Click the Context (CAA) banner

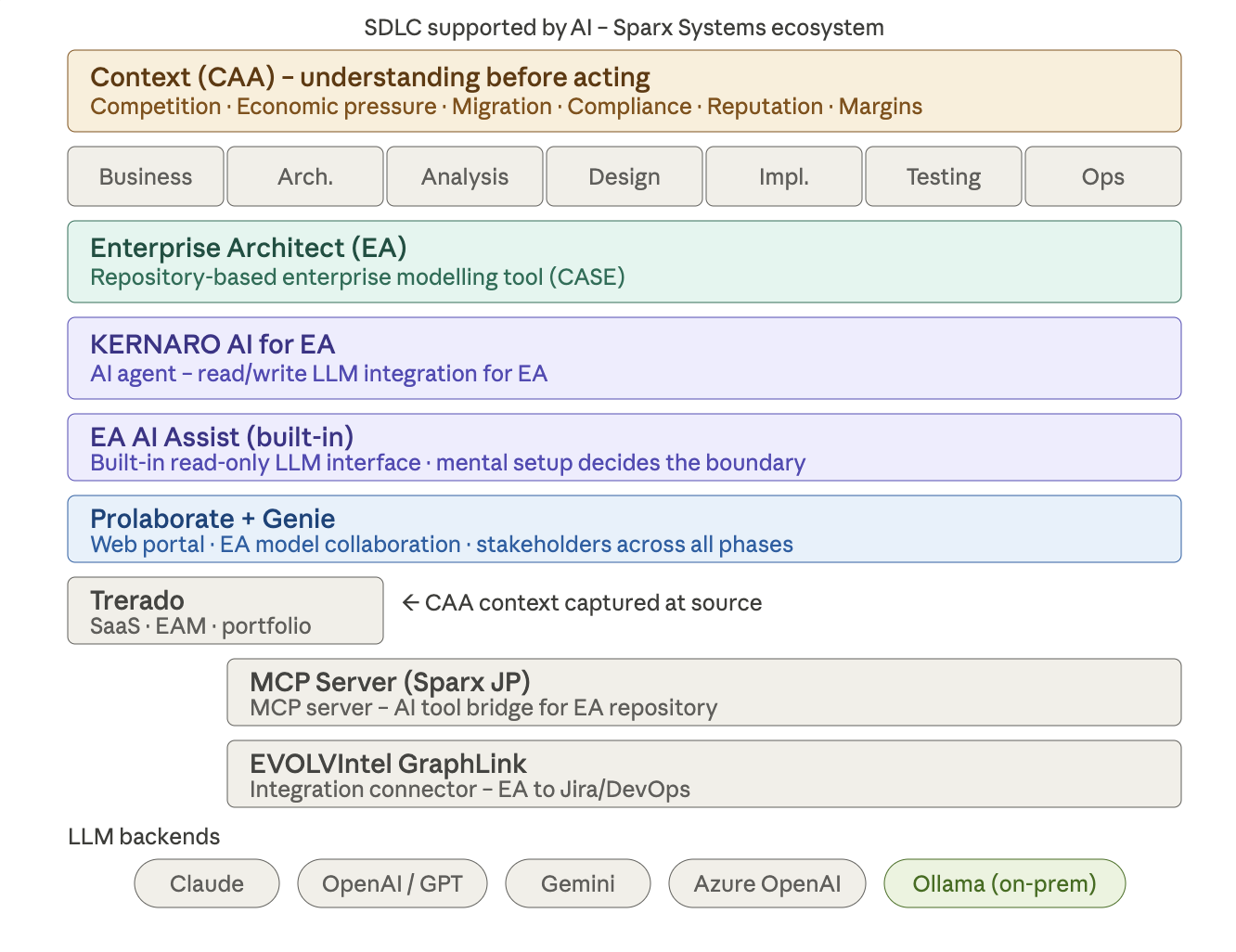click(x=624, y=91)
